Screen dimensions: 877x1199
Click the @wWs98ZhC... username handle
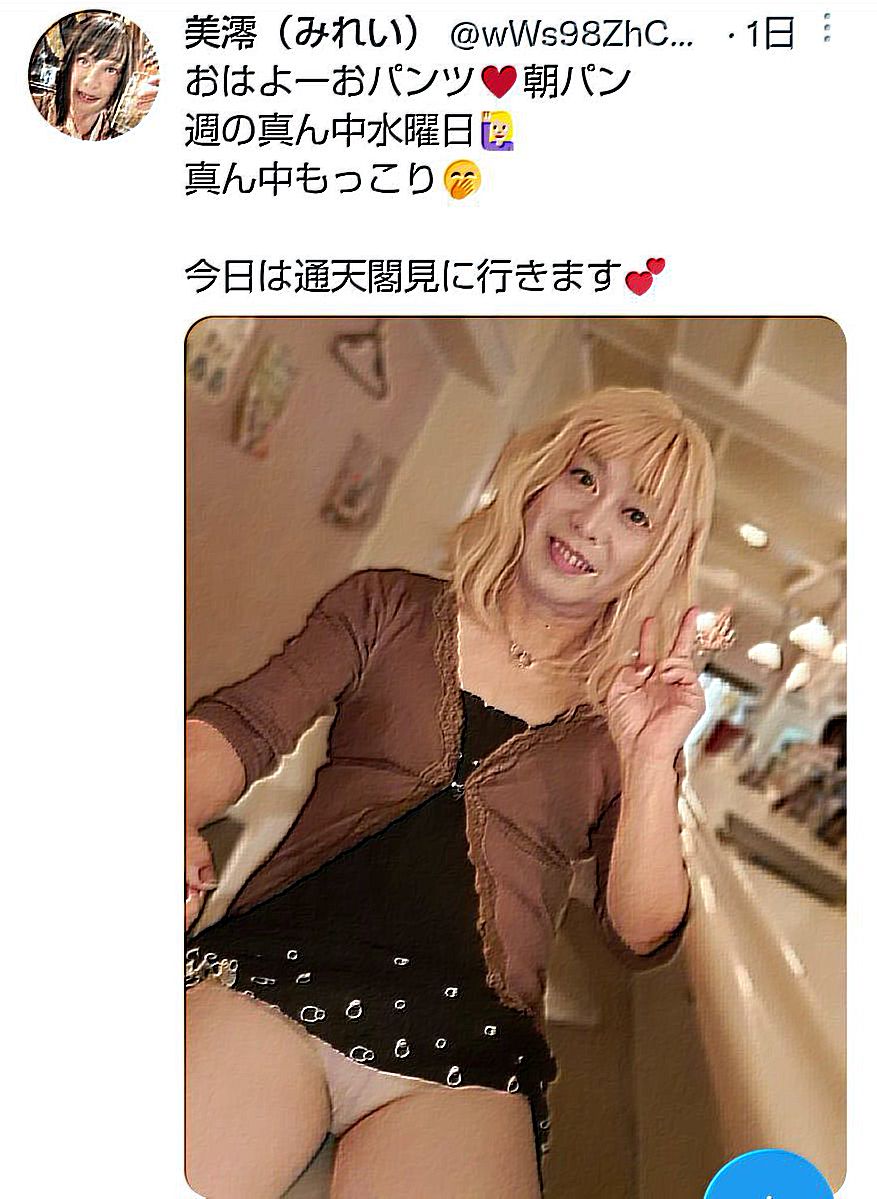(x=572, y=34)
